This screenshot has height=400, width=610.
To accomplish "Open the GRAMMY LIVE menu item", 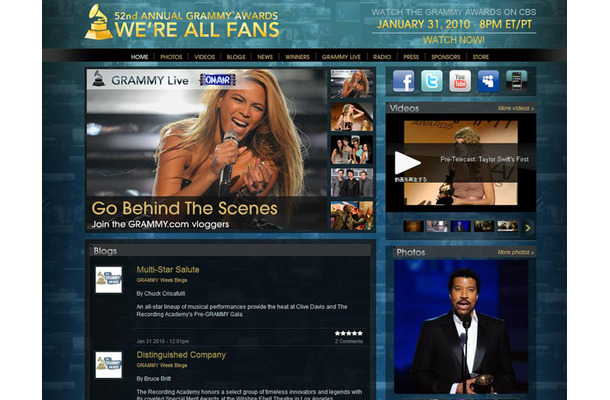I will click(341, 57).
